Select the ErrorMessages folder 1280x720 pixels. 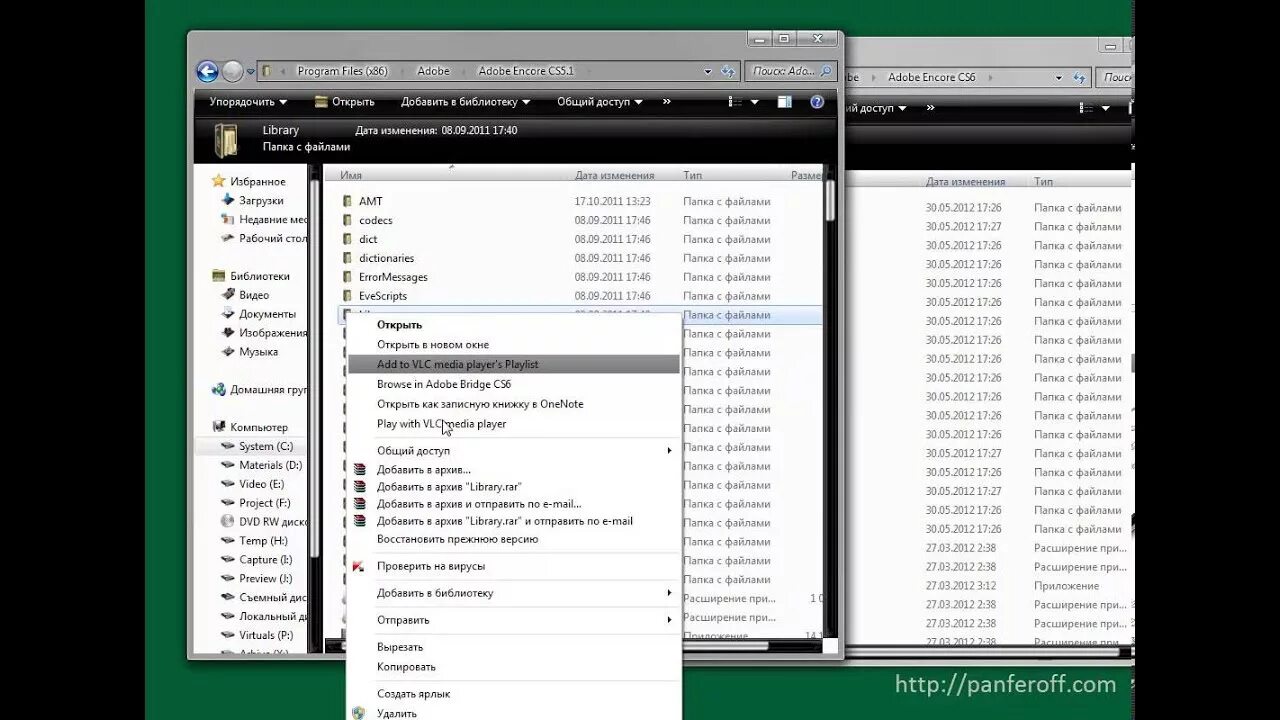(x=580, y=277)
